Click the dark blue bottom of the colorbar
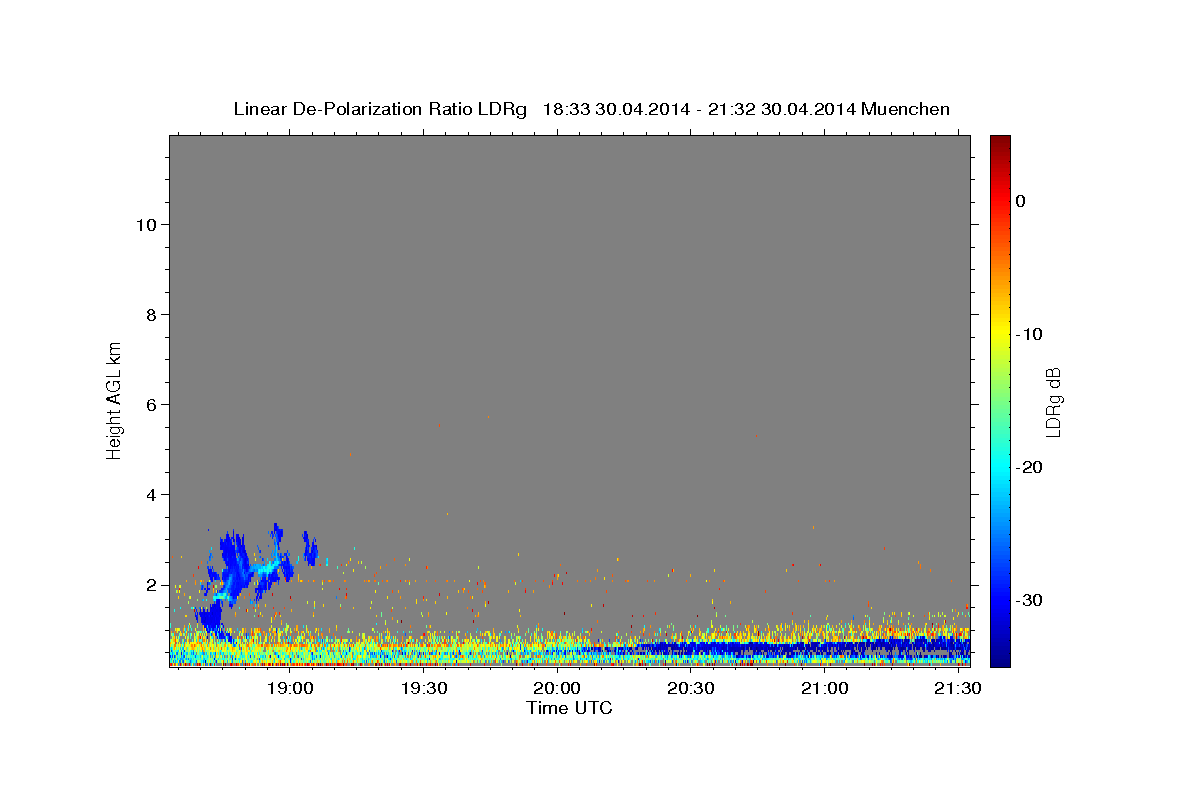This screenshot has width=1200, height=800. tap(1000, 655)
